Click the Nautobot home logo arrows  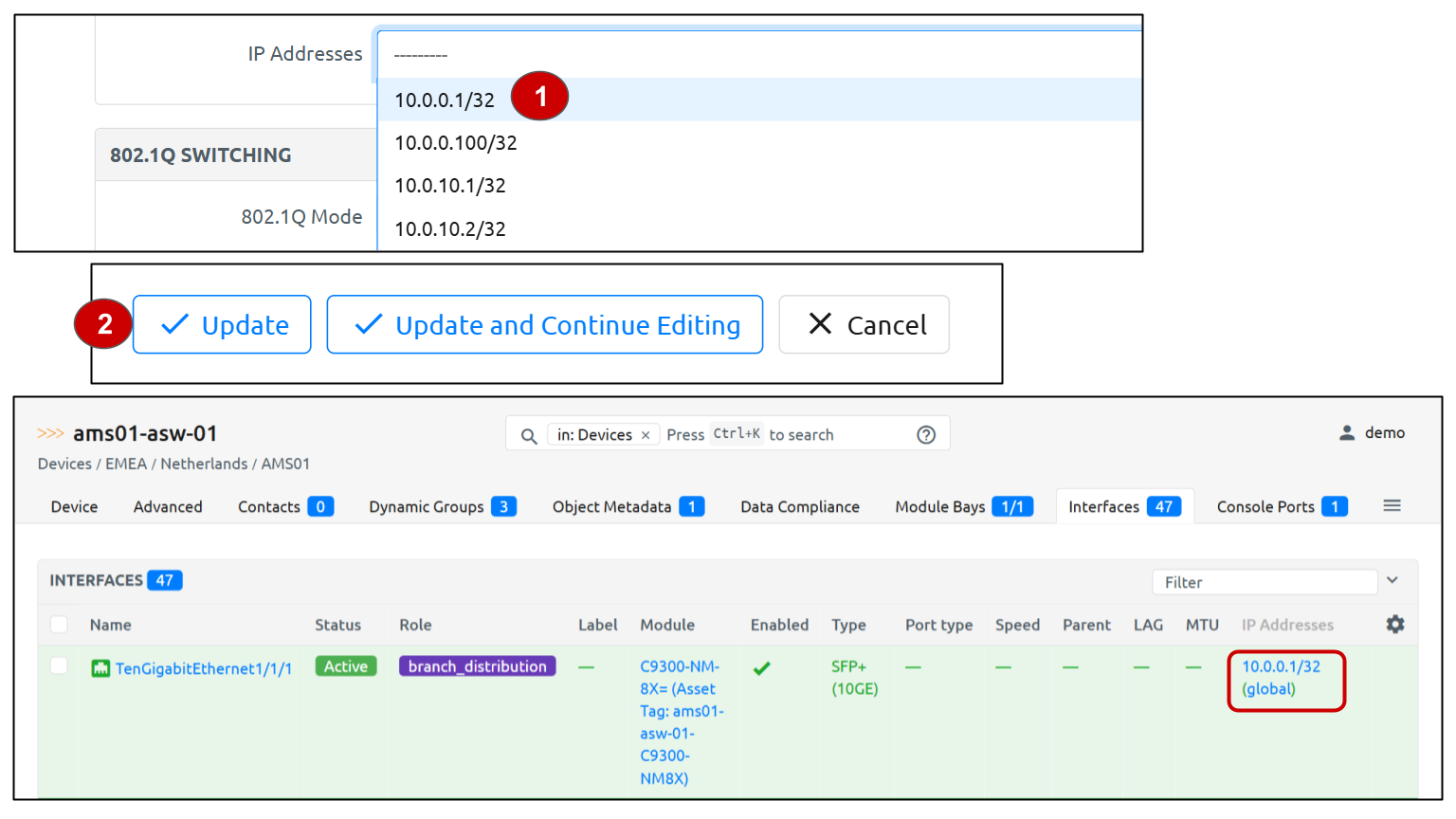click(50, 433)
